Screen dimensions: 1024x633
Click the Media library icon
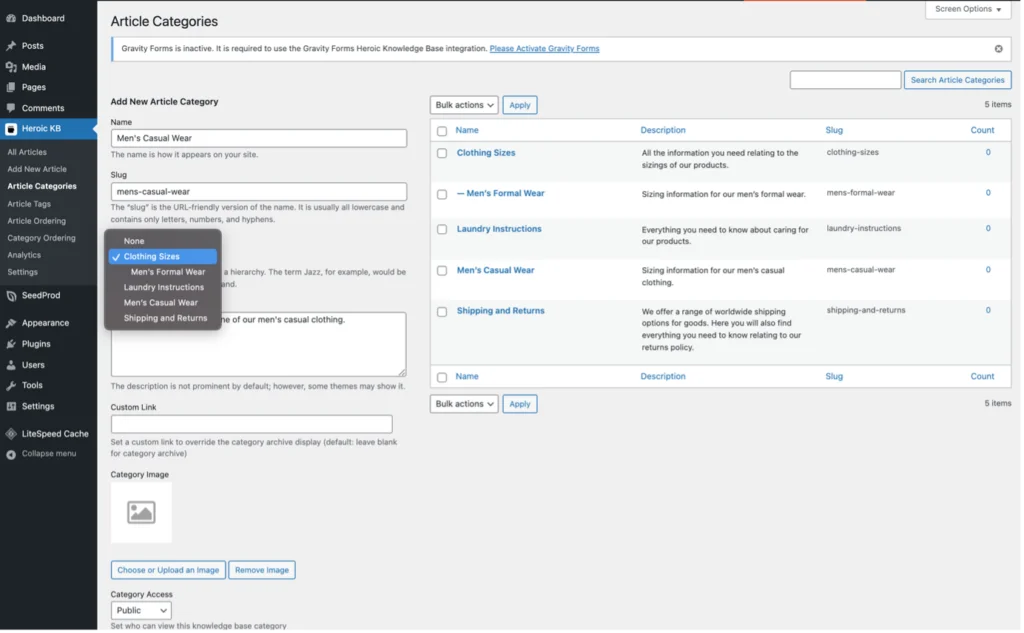pyautogui.click(x=11, y=67)
